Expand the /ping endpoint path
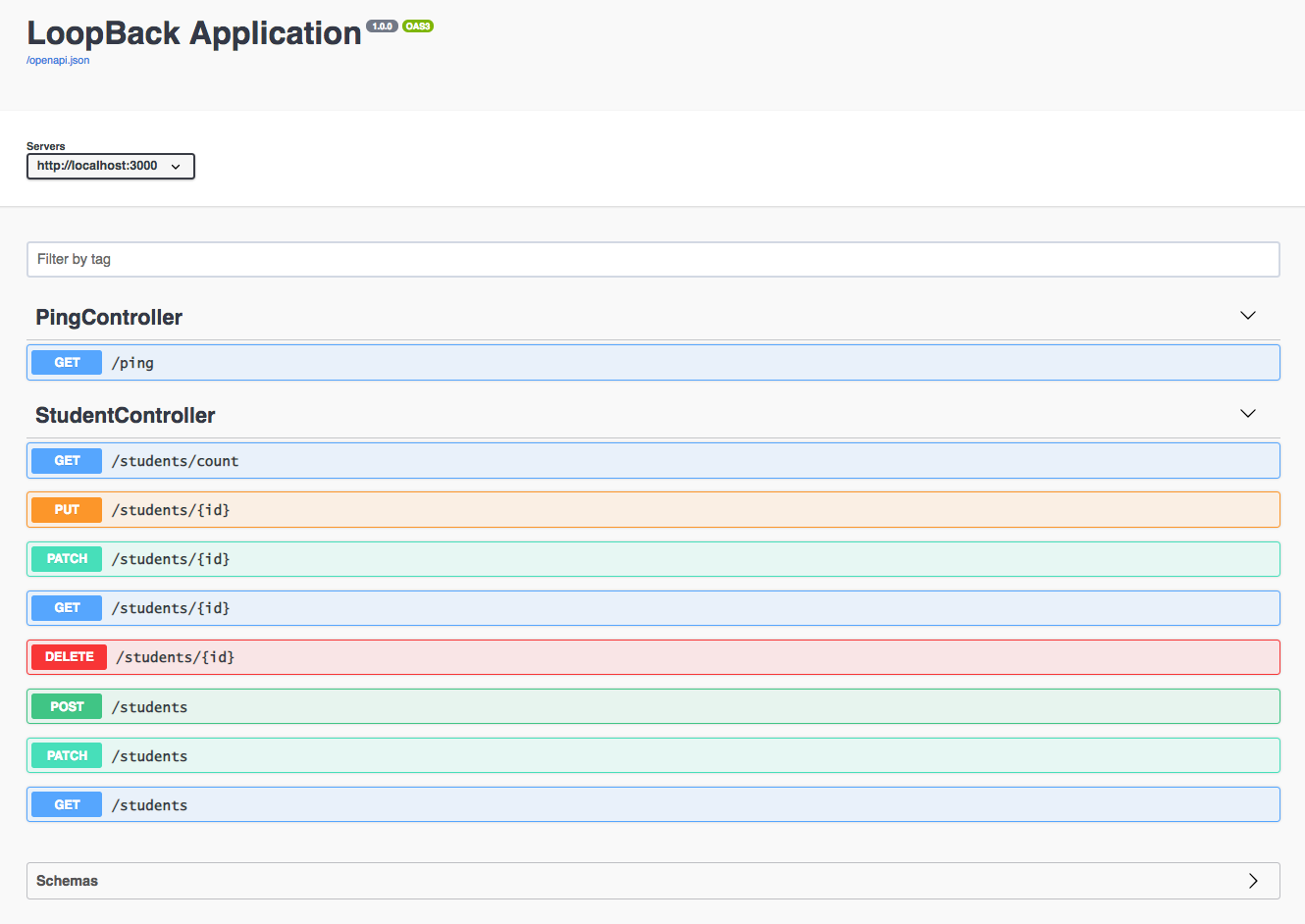Screen dimensions: 1305x924 132,363
